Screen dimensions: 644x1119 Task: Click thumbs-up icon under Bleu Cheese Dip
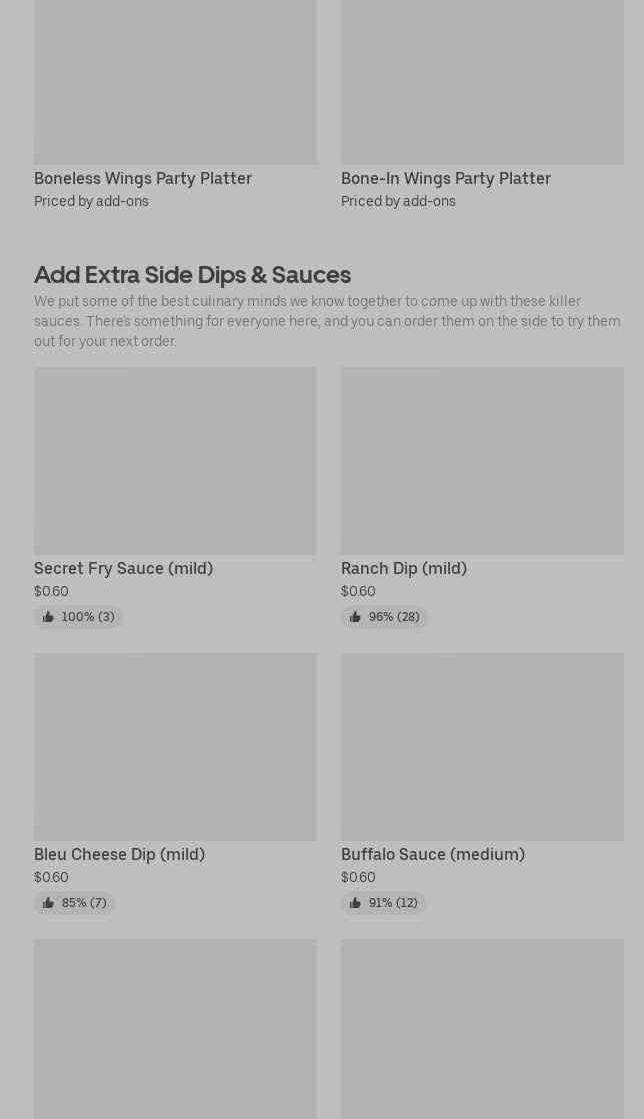coord(48,903)
